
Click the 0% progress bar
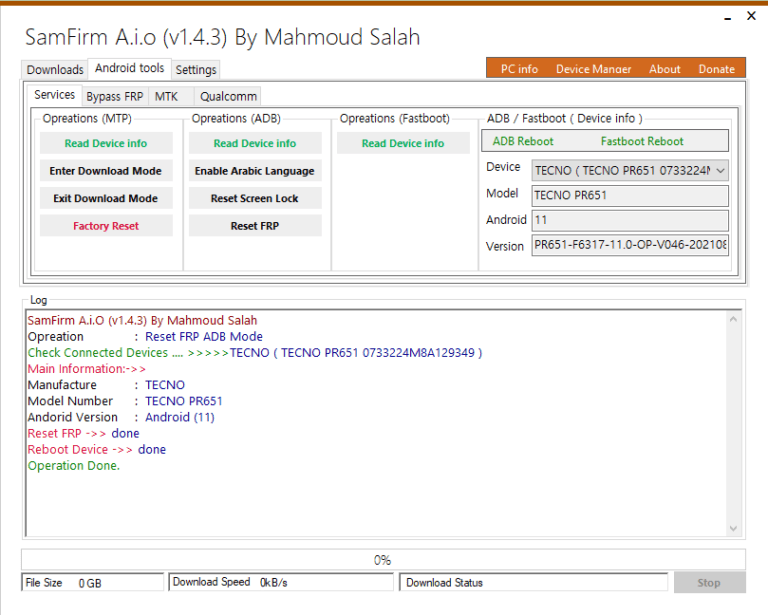[x=383, y=560]
